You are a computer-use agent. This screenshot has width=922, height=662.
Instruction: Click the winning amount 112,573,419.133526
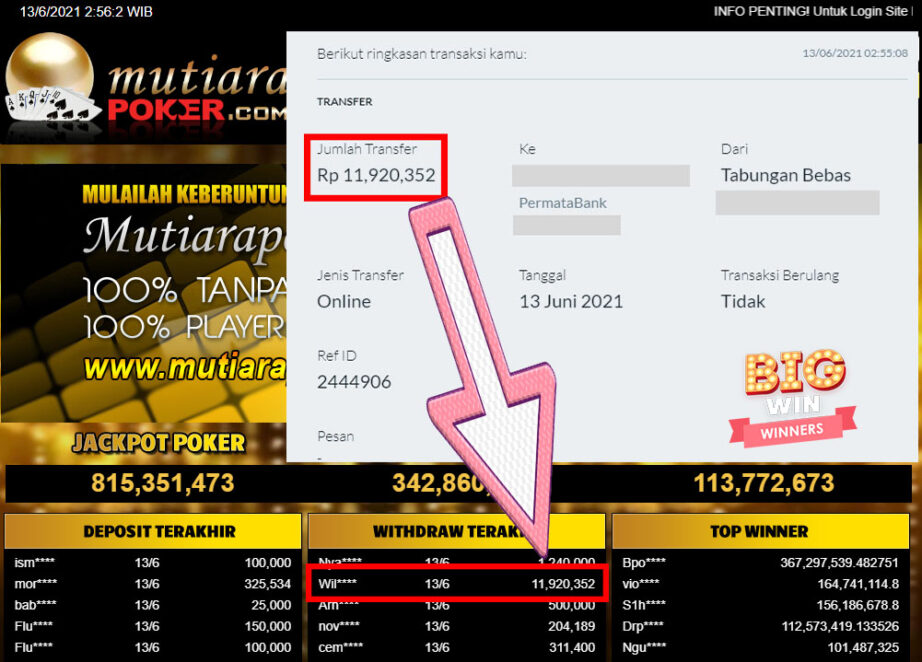click(840, 626)
